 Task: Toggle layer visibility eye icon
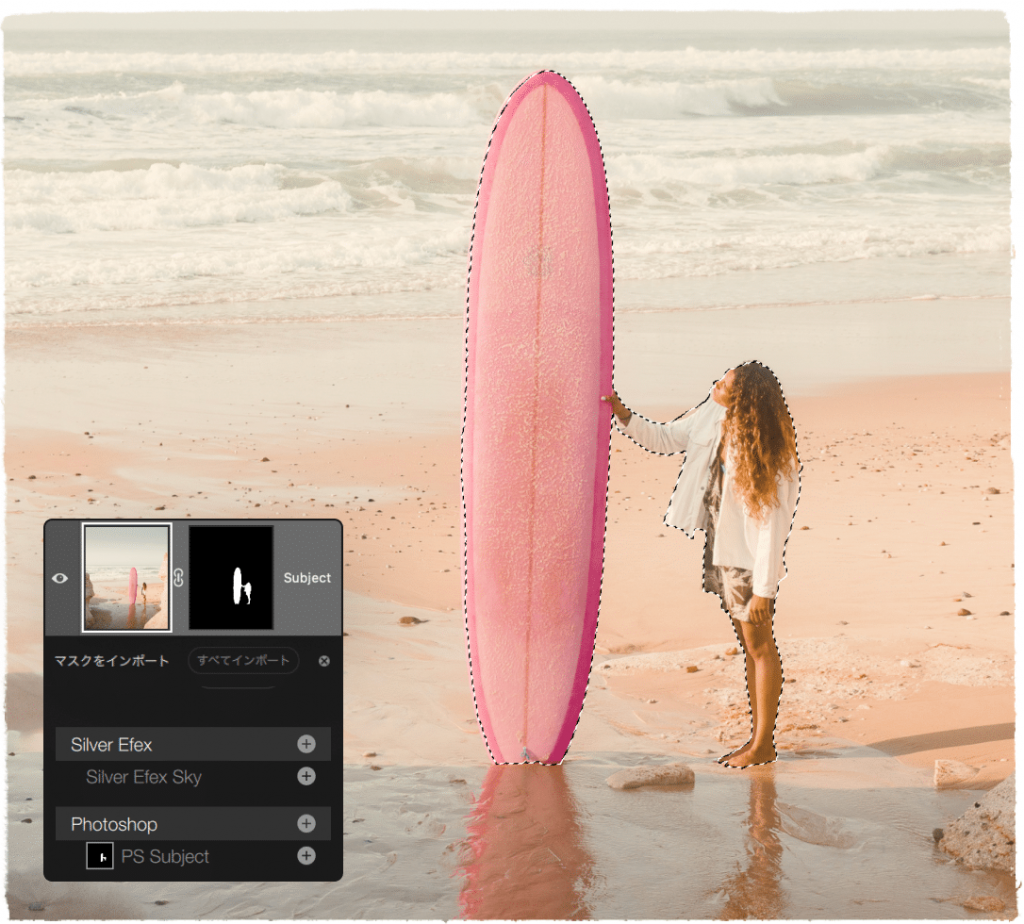[x=59, y=578]
